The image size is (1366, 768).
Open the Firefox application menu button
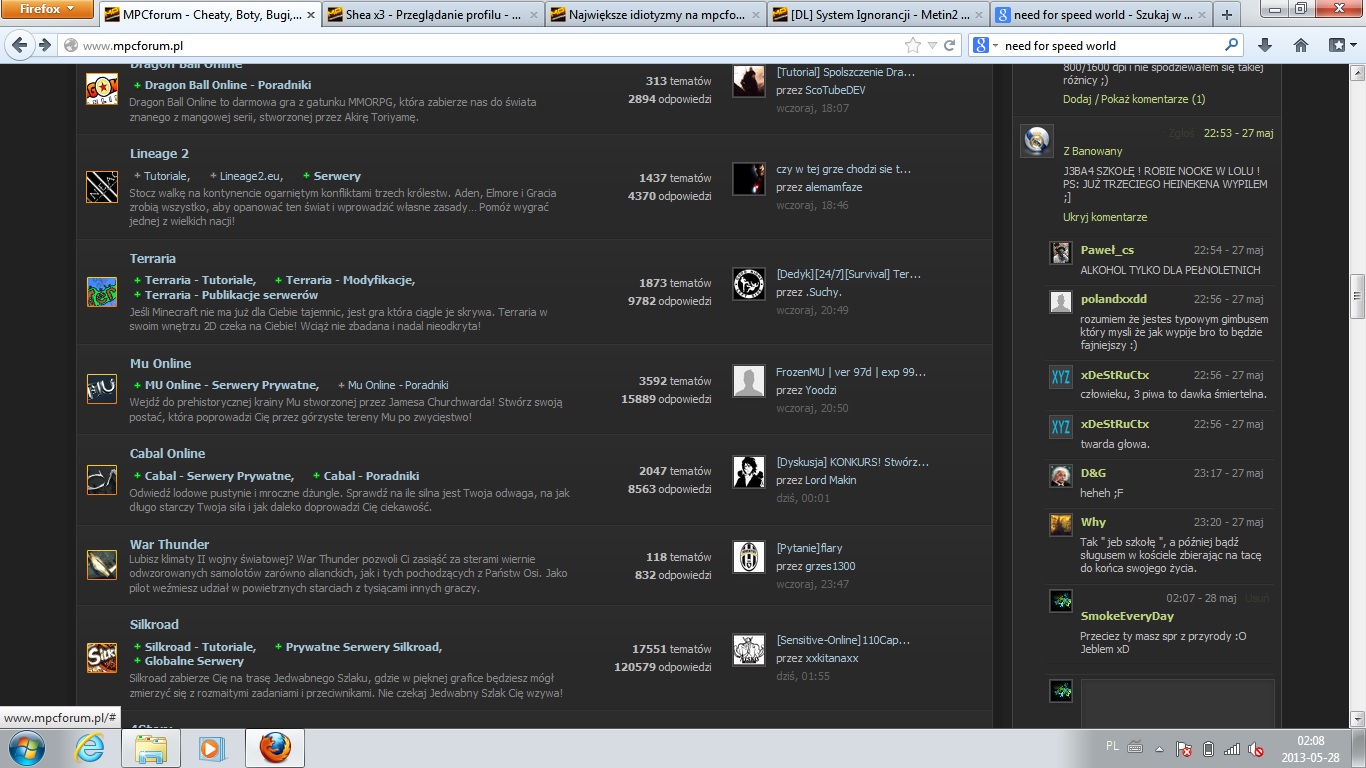tap(47, 9)
